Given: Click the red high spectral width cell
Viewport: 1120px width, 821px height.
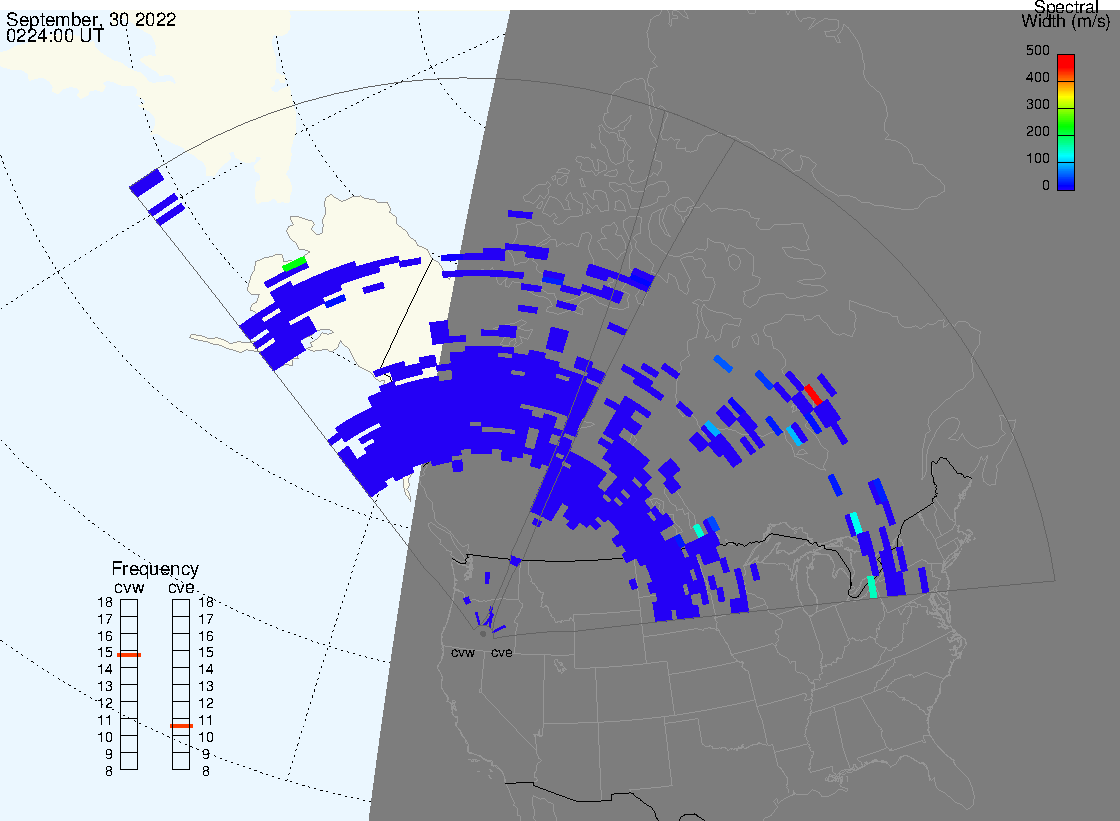Looking at the screenshot, I should tap(813, 394).
